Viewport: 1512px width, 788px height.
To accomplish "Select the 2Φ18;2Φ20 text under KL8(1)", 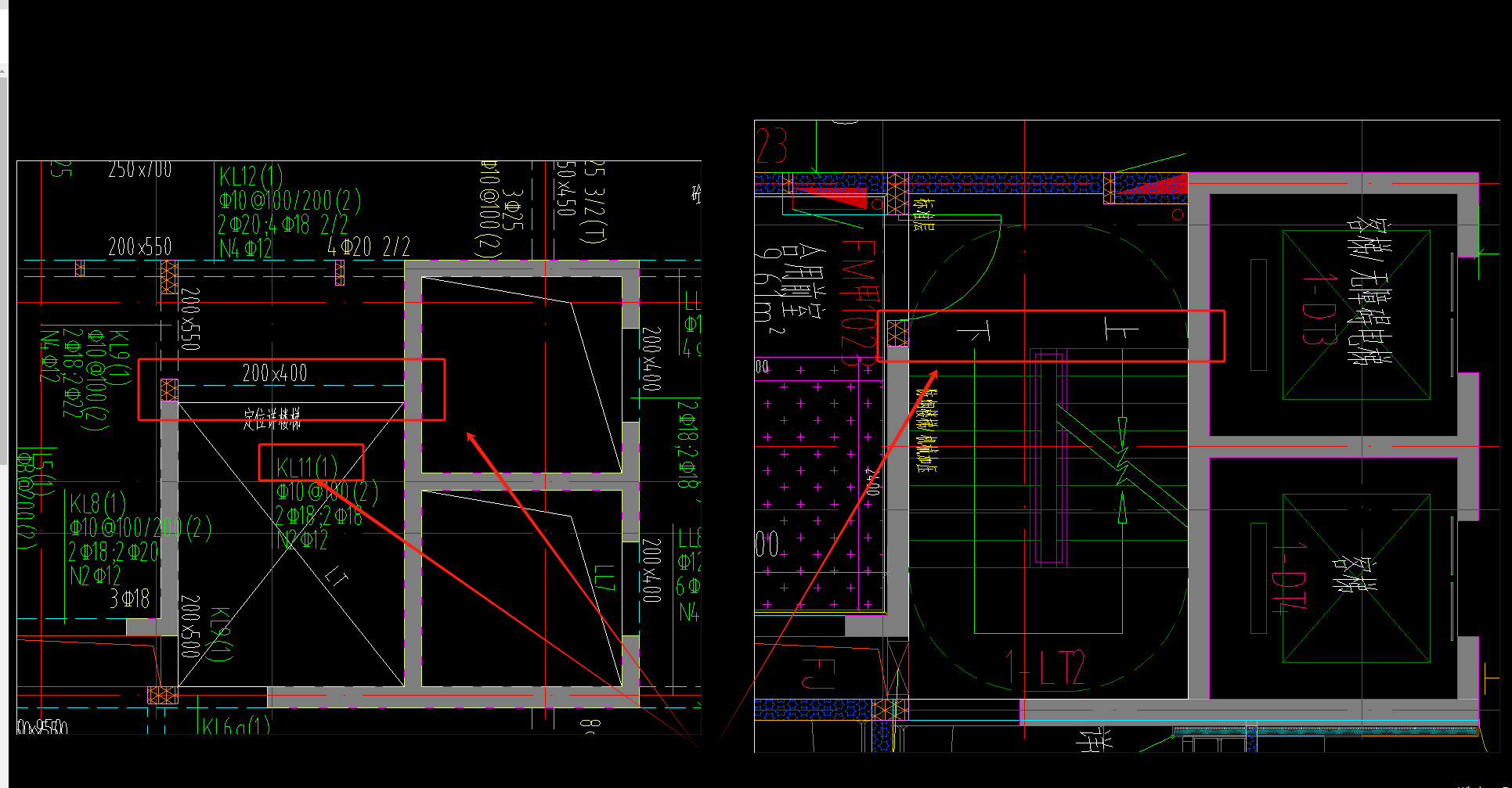I will pos(114,552).
